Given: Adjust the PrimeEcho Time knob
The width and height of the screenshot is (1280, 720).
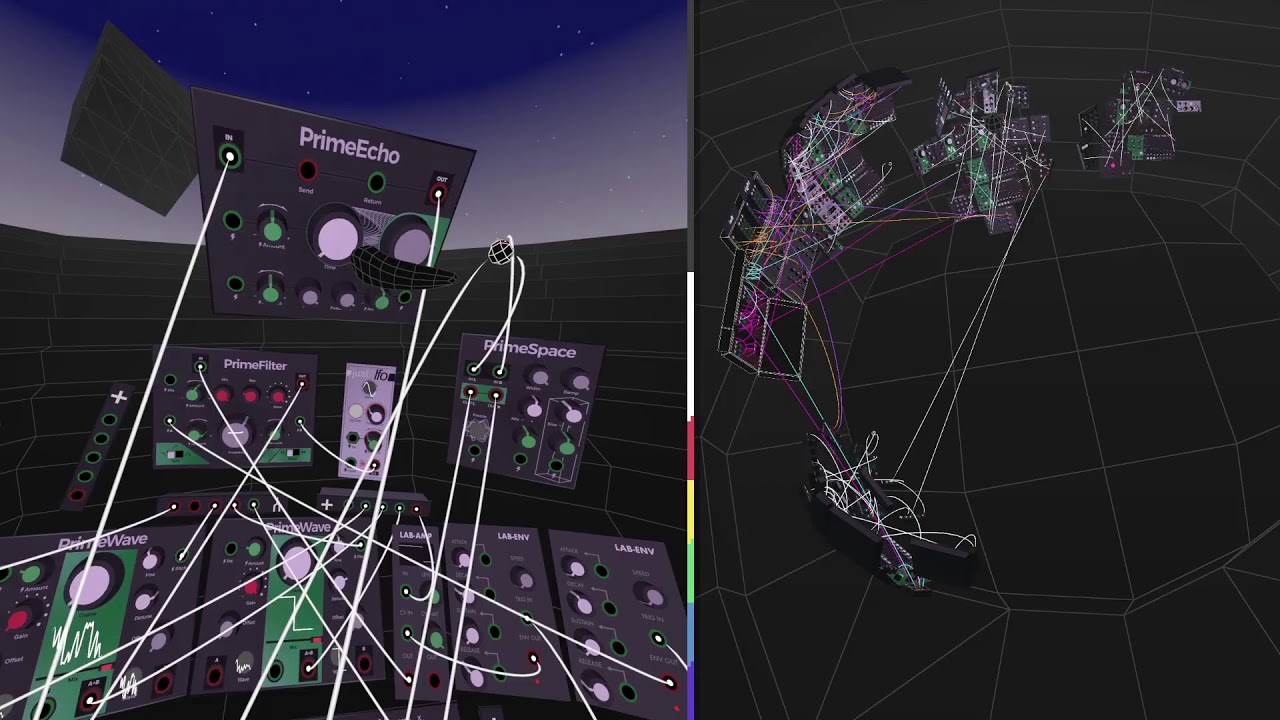Looking at the screenshot, I should 336,236.
